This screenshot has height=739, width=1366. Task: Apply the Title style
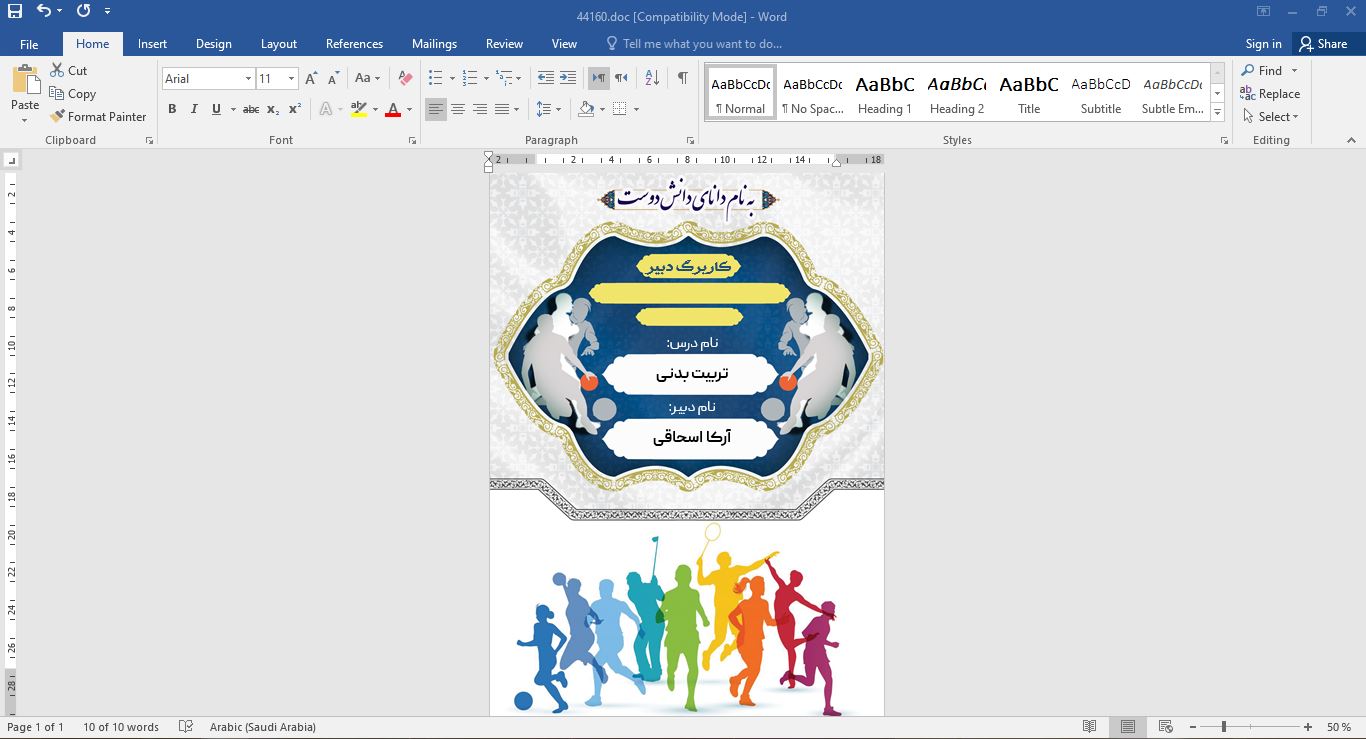(x=1029, y=93)
